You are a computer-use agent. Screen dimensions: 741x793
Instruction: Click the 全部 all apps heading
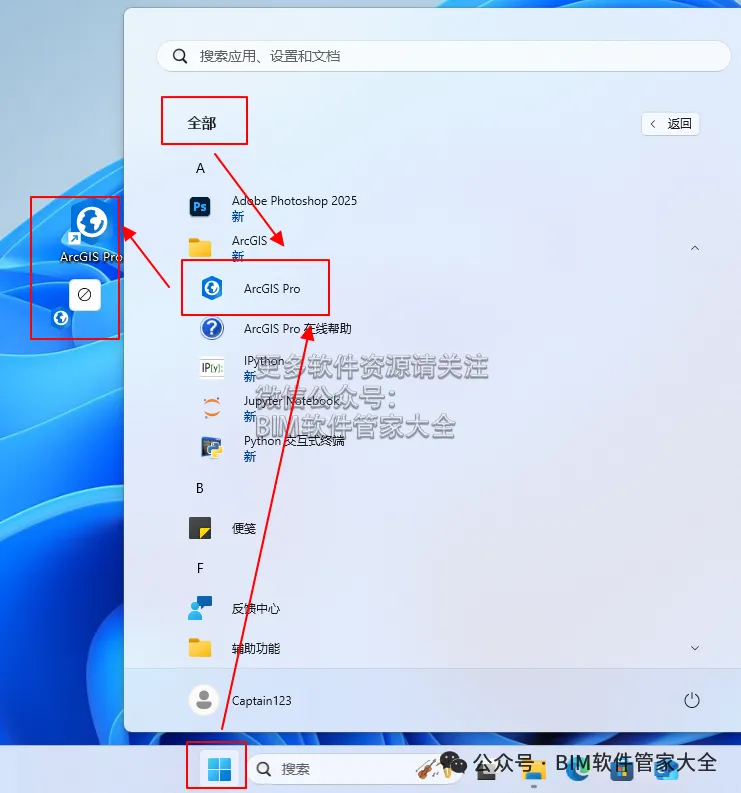pyautogui.click(x=202, y=123)
